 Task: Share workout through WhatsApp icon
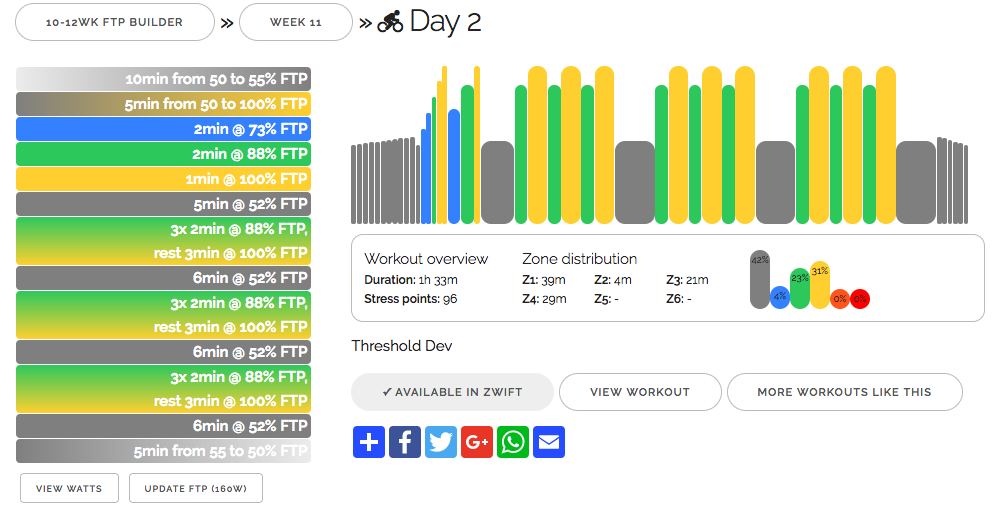pos(513,442)
